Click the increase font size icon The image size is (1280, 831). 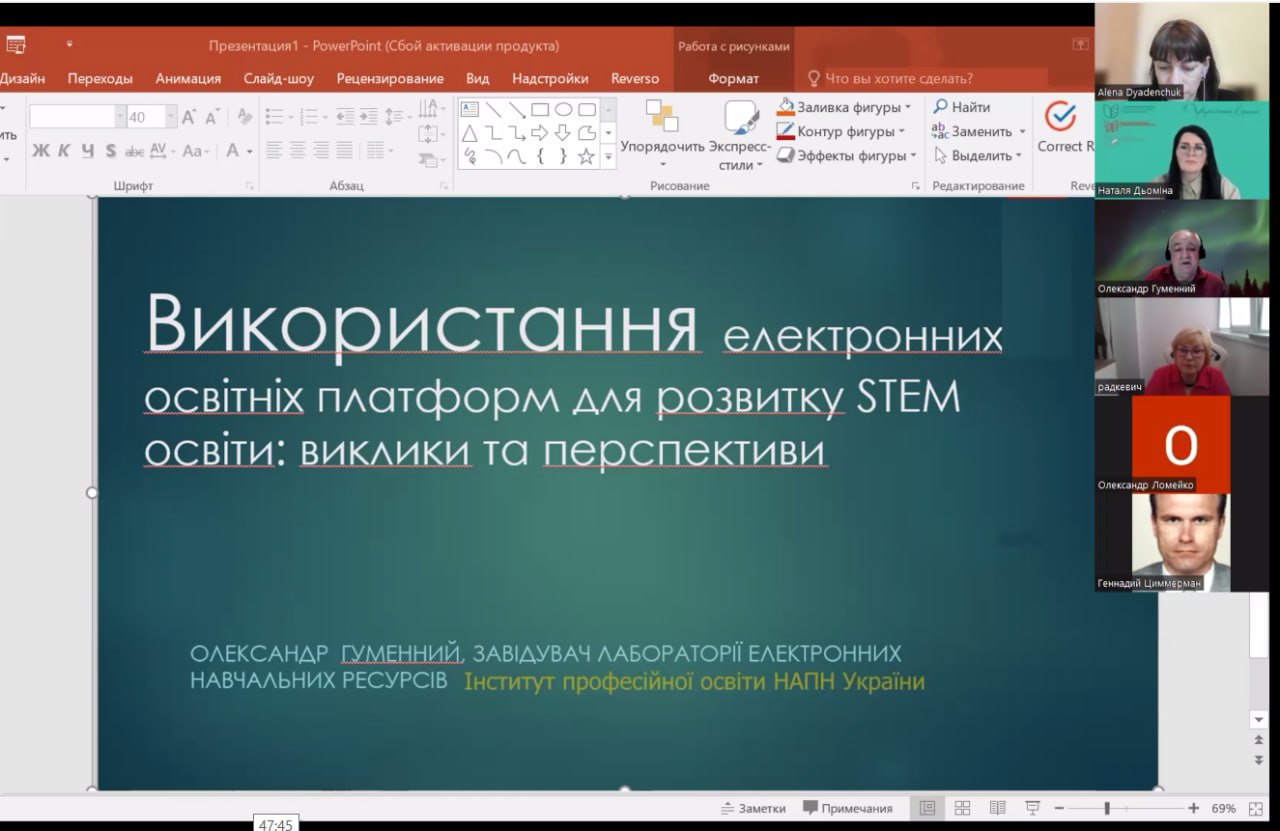189,118
